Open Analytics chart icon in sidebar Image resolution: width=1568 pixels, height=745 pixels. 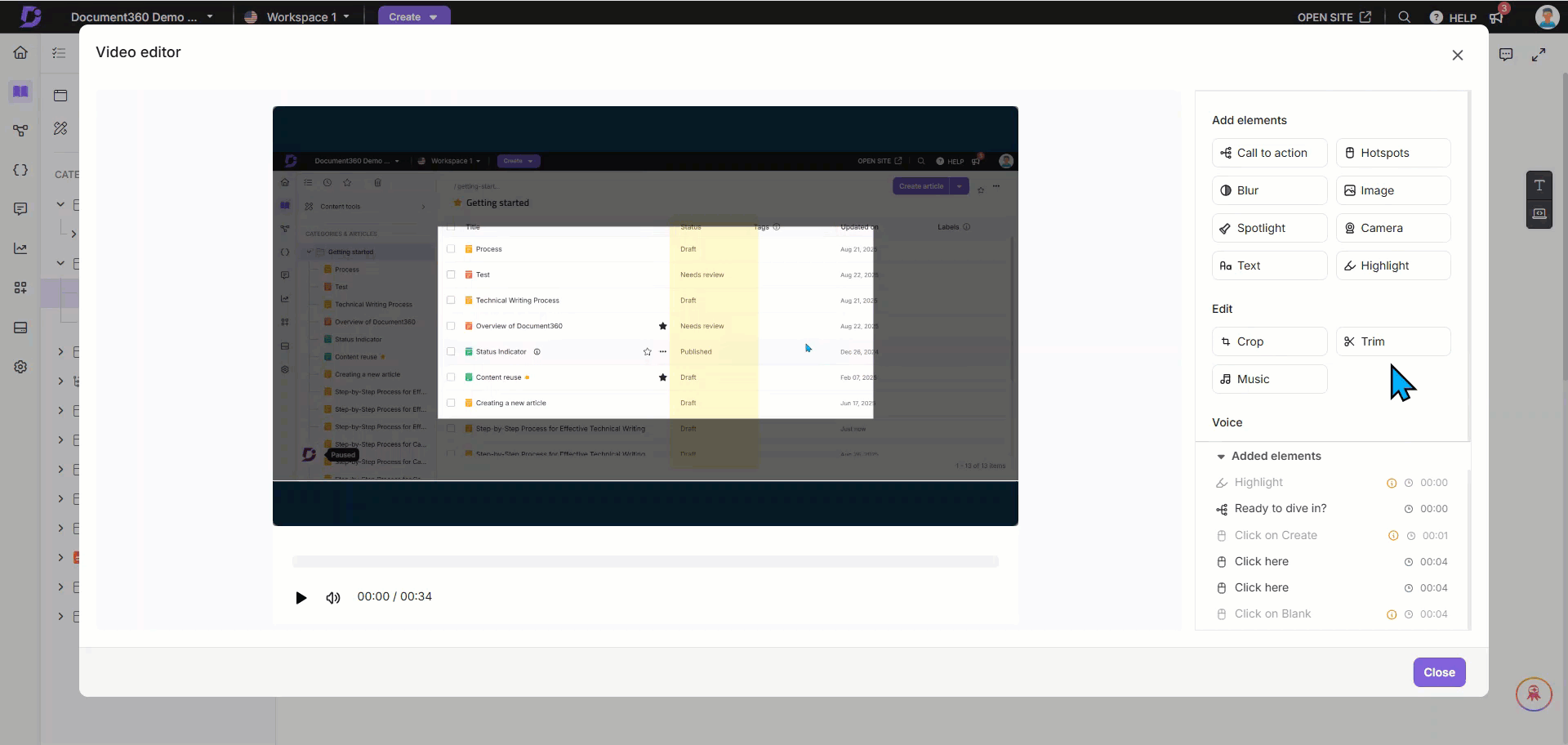(20, 248)
